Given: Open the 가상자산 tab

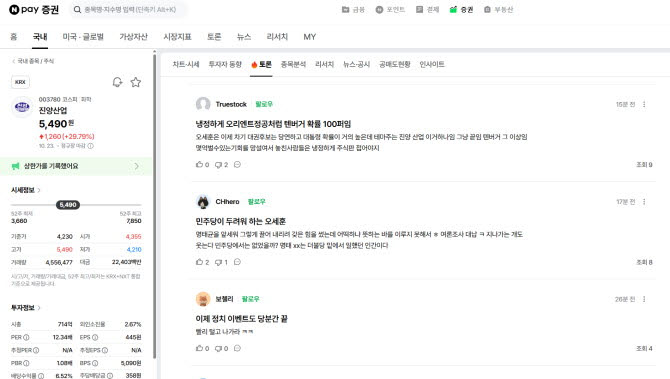Looking at the screenshot, I should coord(133,37).
